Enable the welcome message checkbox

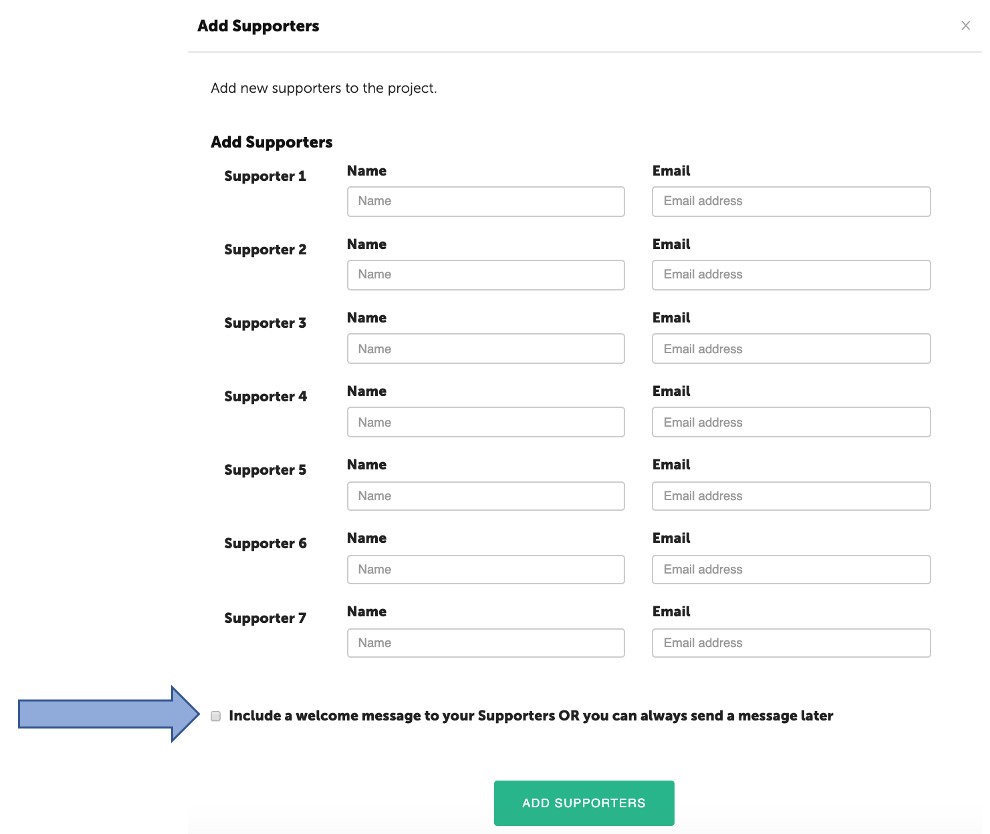pos(216,716)
